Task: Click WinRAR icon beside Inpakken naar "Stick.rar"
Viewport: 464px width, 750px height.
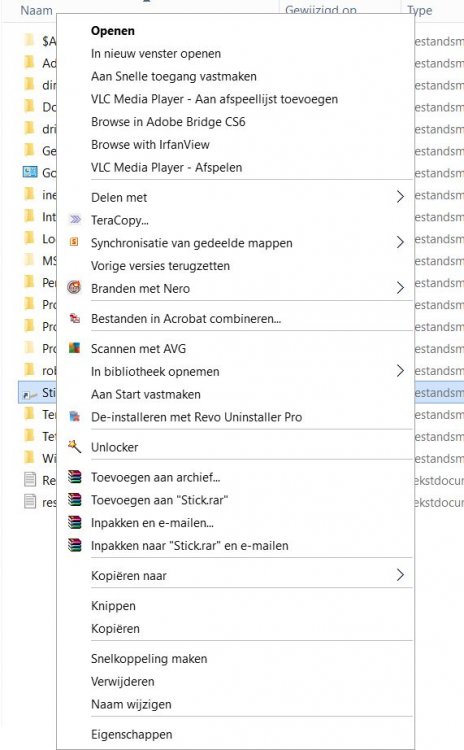Action: 75,545
